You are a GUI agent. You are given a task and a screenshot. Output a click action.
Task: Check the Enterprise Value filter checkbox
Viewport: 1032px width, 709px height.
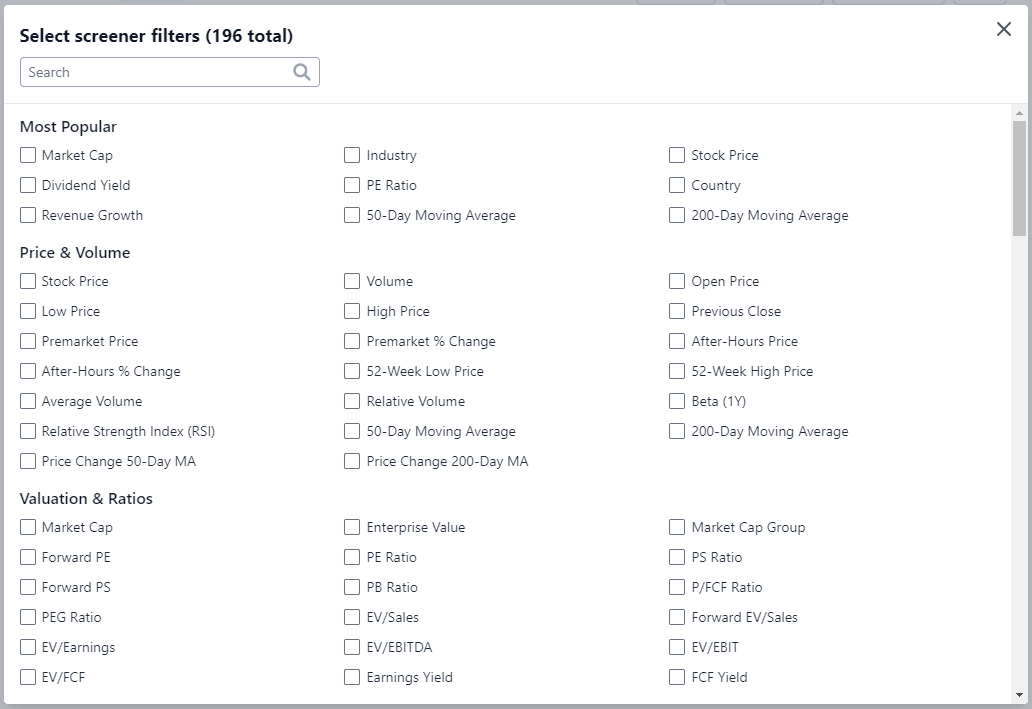pos(351,527)
